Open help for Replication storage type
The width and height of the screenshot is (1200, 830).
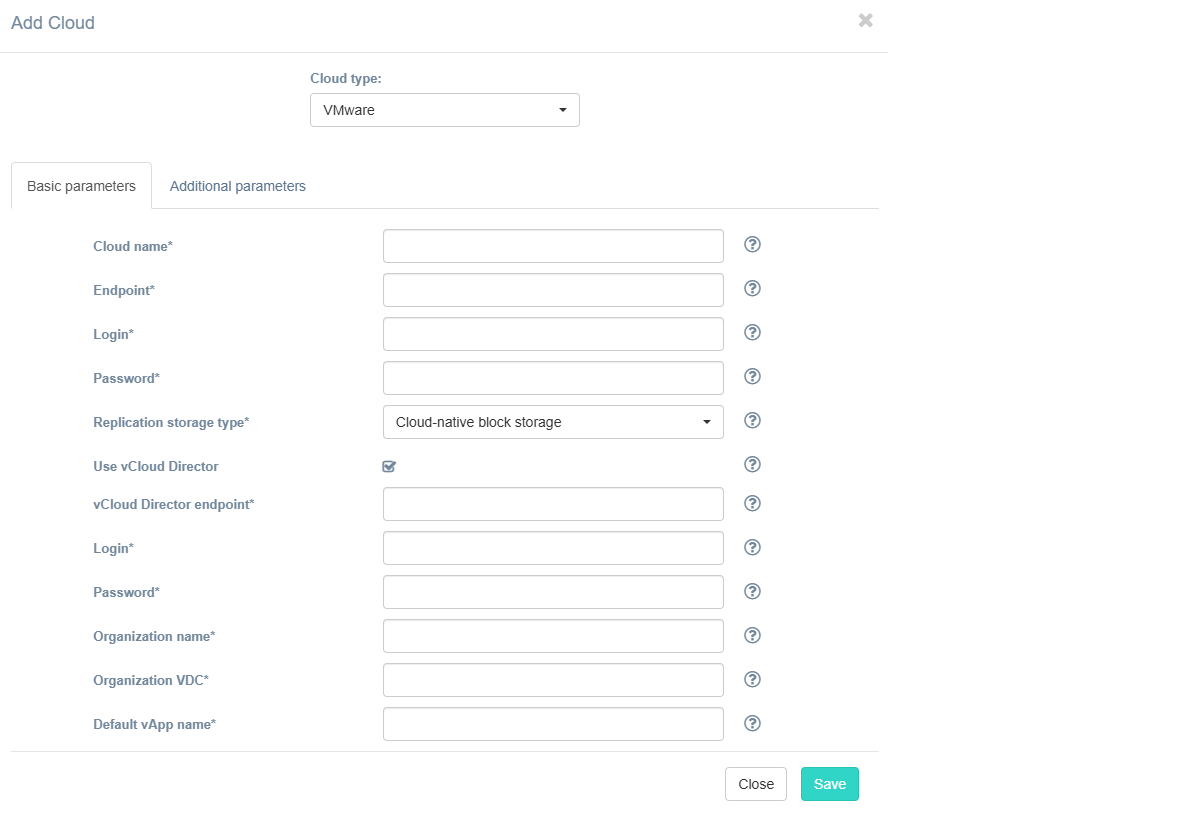pyautogui.click(x=753, y=421)
